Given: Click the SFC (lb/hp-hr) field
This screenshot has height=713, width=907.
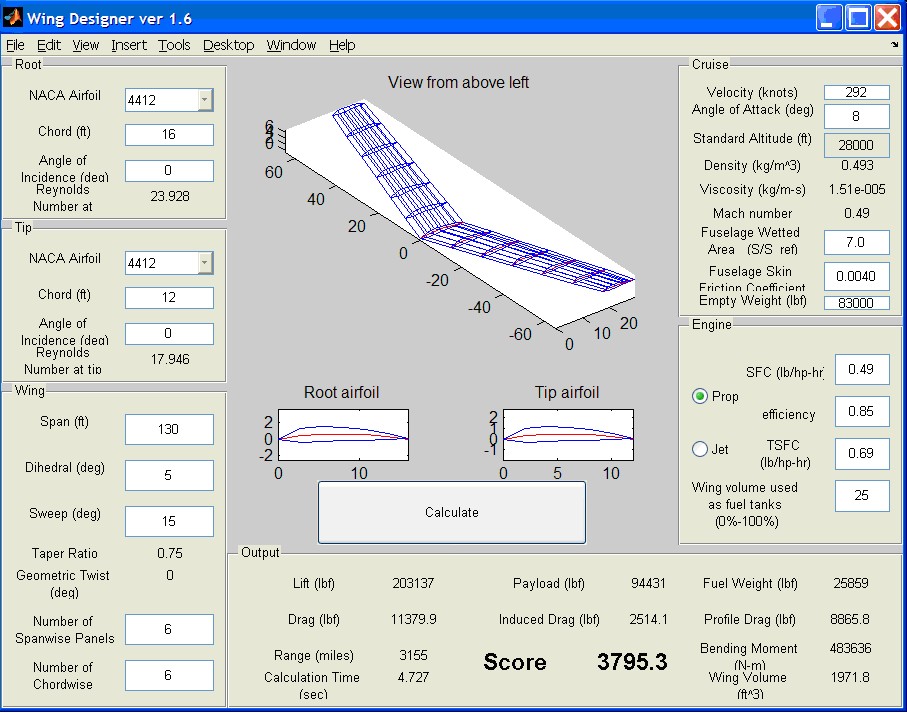Looking at the screenshot, I should tap(863, 369).
